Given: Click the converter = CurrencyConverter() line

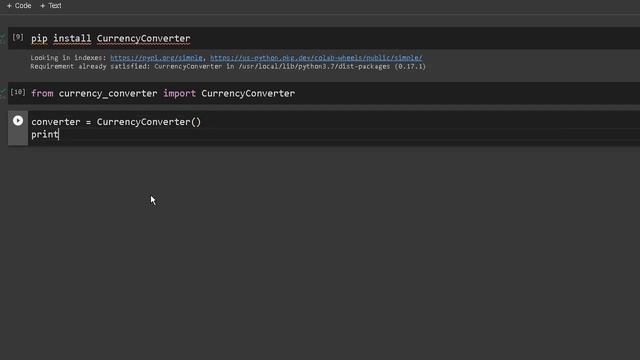Looking at the screenshot, I should [x=116, y=122].
